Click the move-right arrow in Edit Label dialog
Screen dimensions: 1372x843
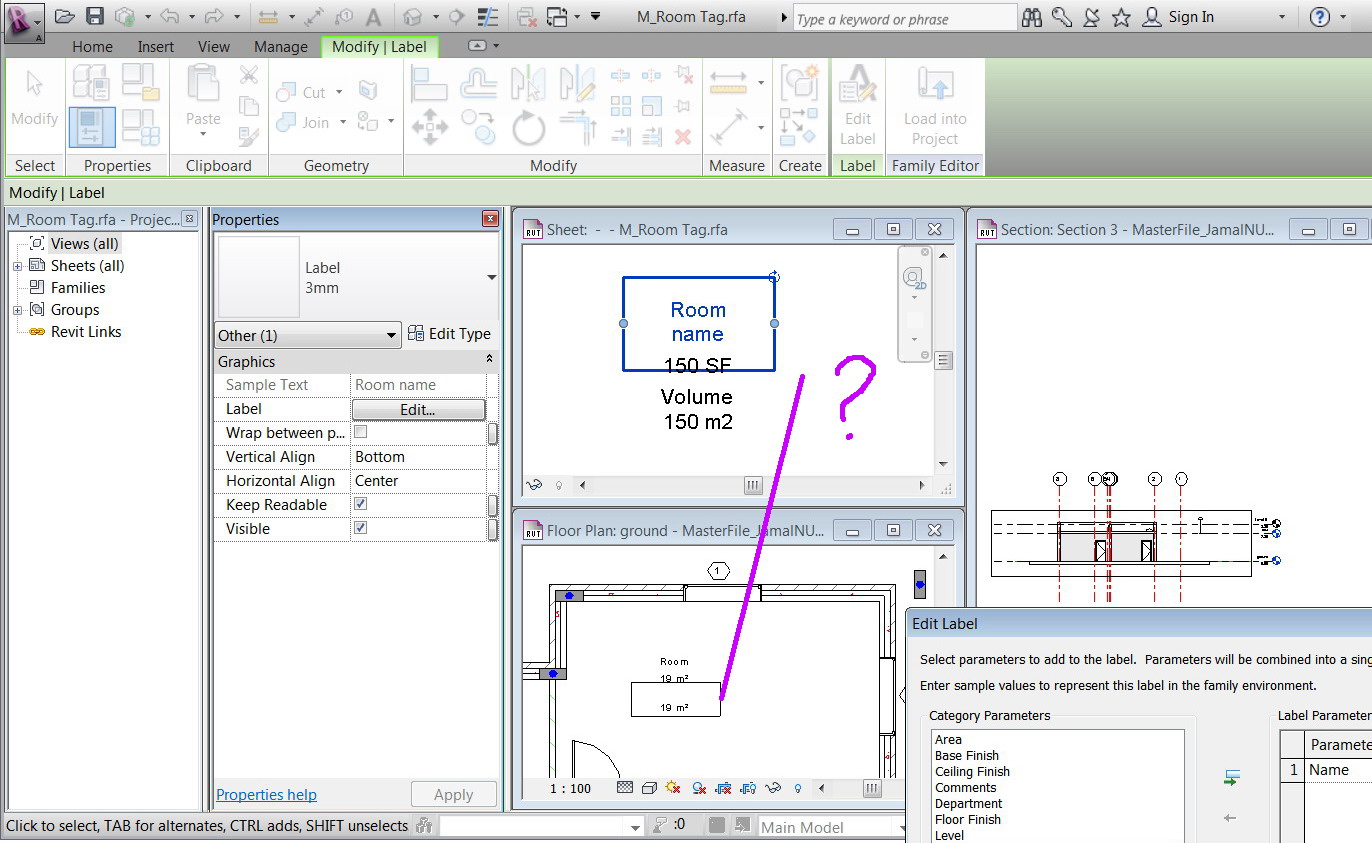pyautogui.click(x=1232, y=777)
